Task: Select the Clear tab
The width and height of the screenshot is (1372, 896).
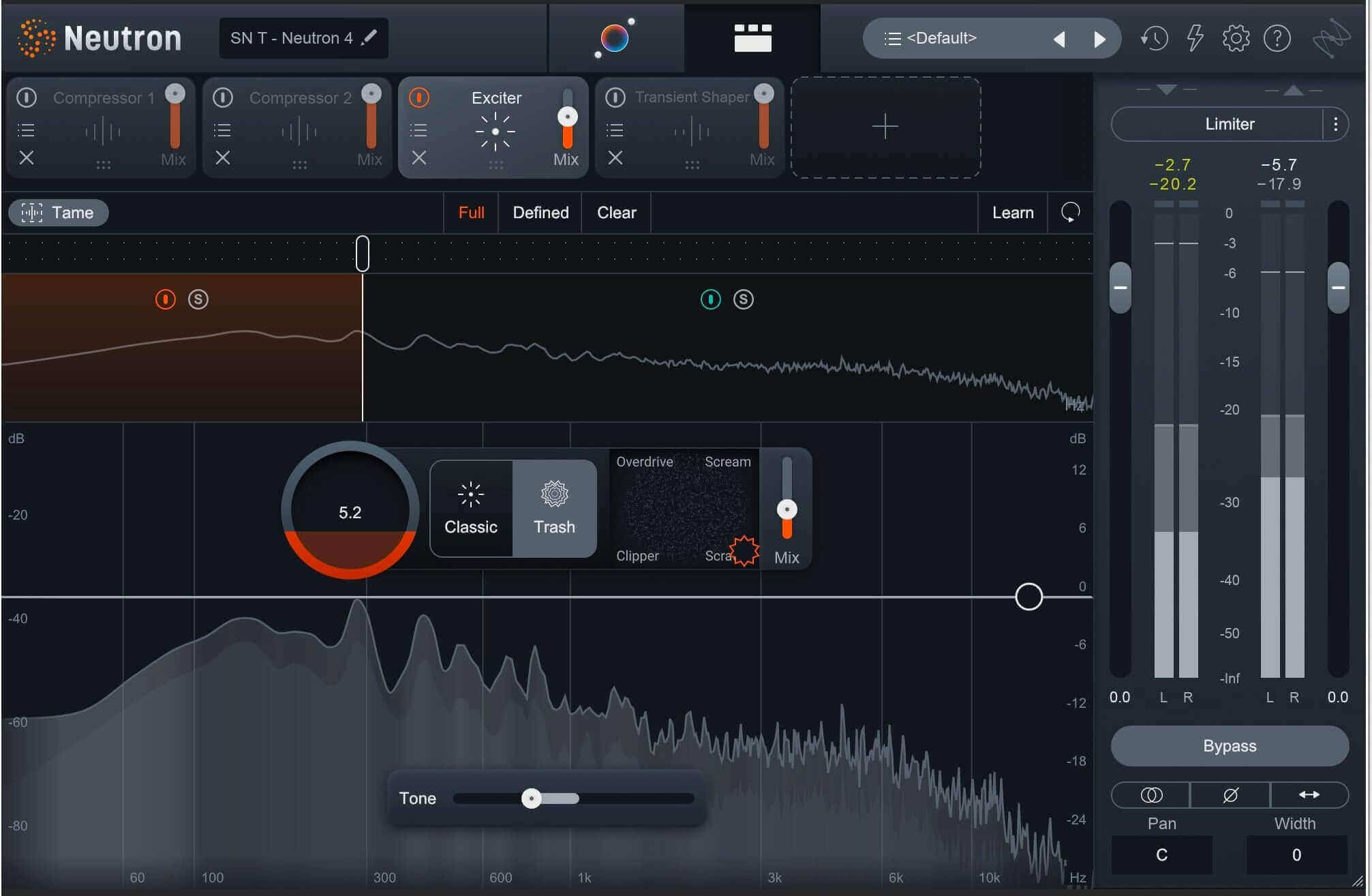Action: pos(616,212)
